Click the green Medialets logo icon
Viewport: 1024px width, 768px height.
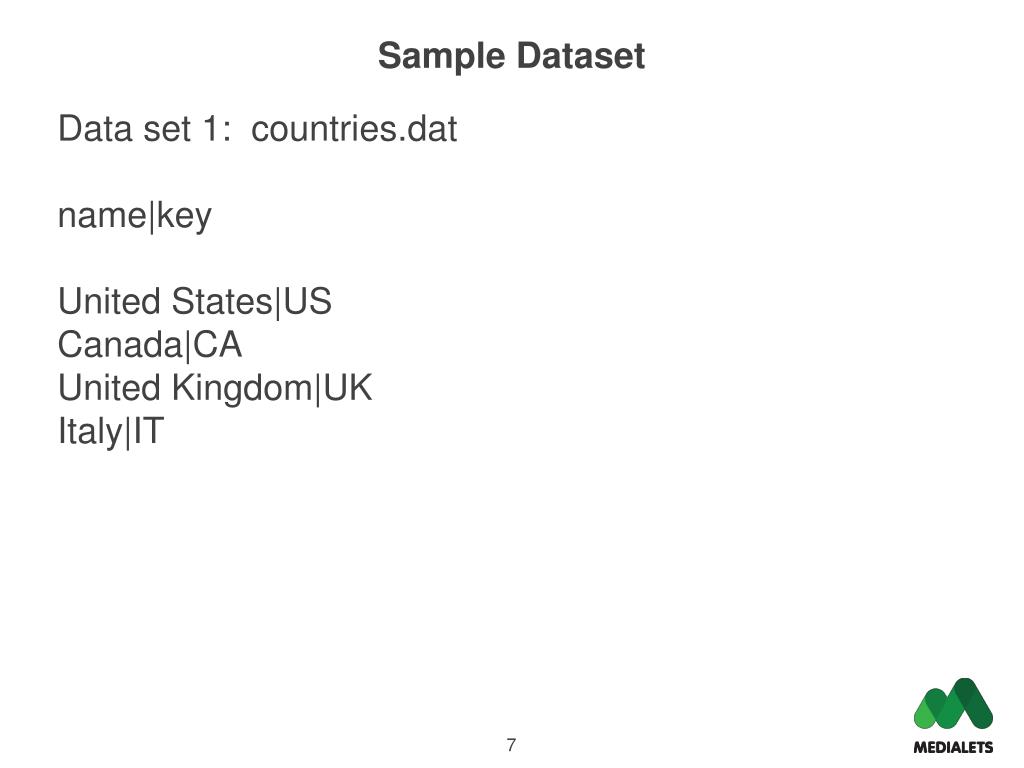click(x=953, y=704)
